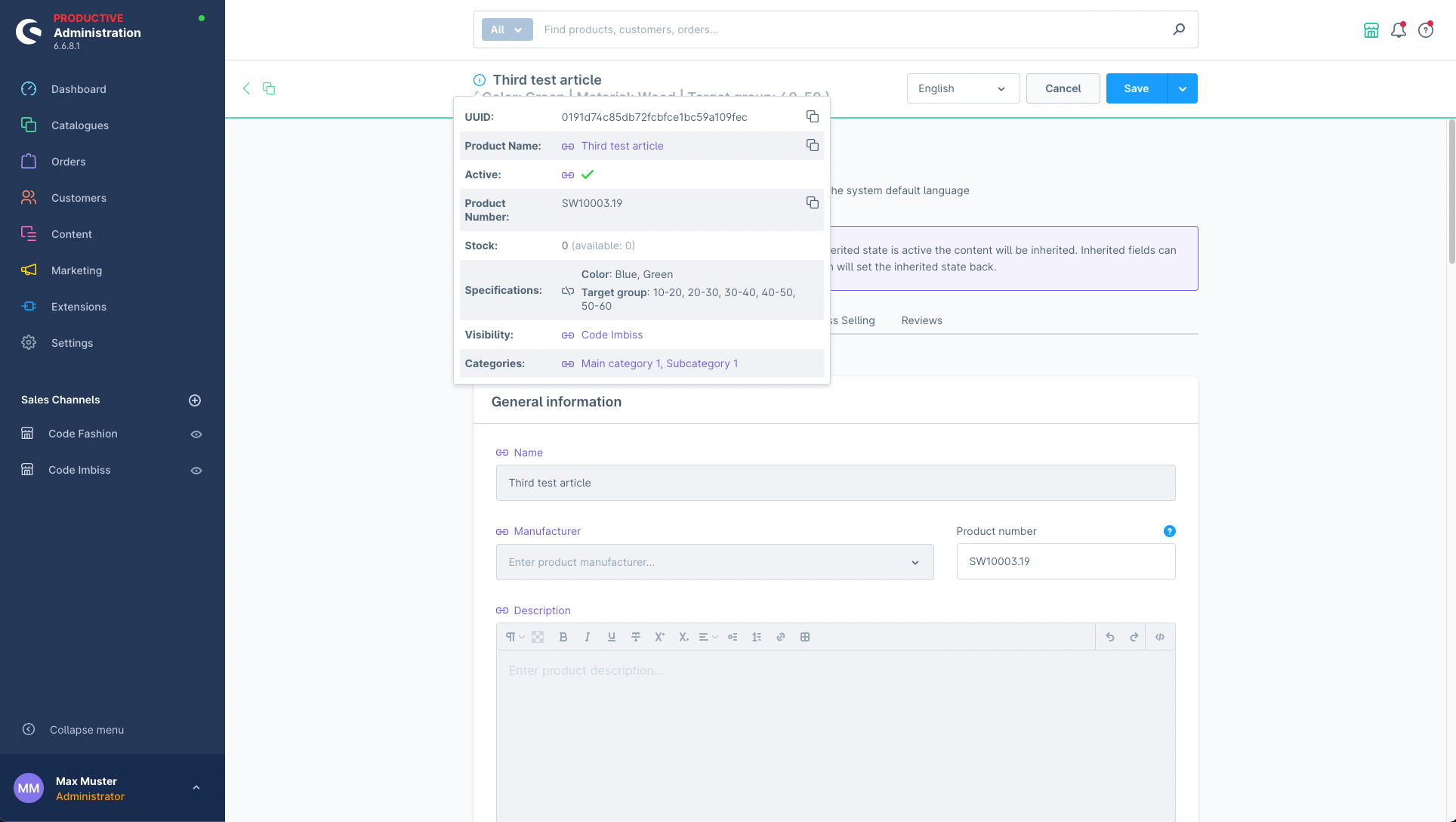Click the Cancel button

click(1063, 88)
